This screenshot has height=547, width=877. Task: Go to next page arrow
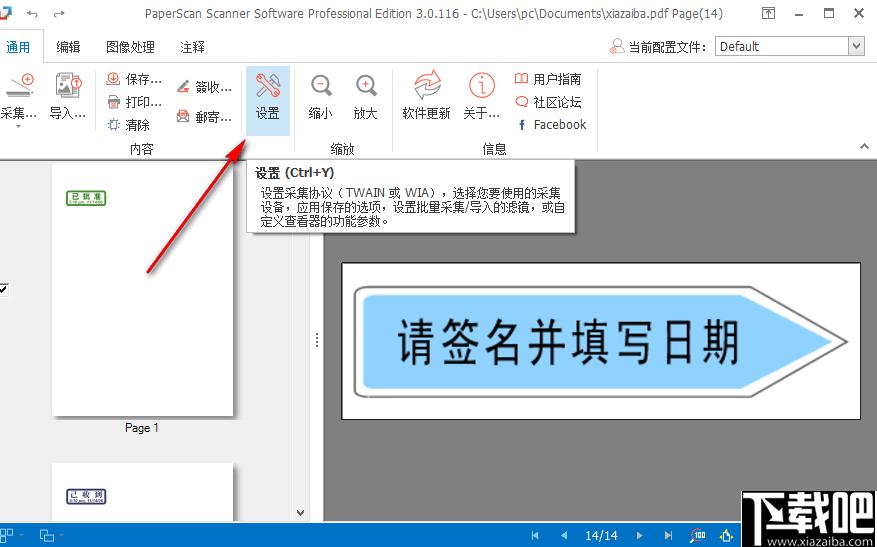[640, 535]
